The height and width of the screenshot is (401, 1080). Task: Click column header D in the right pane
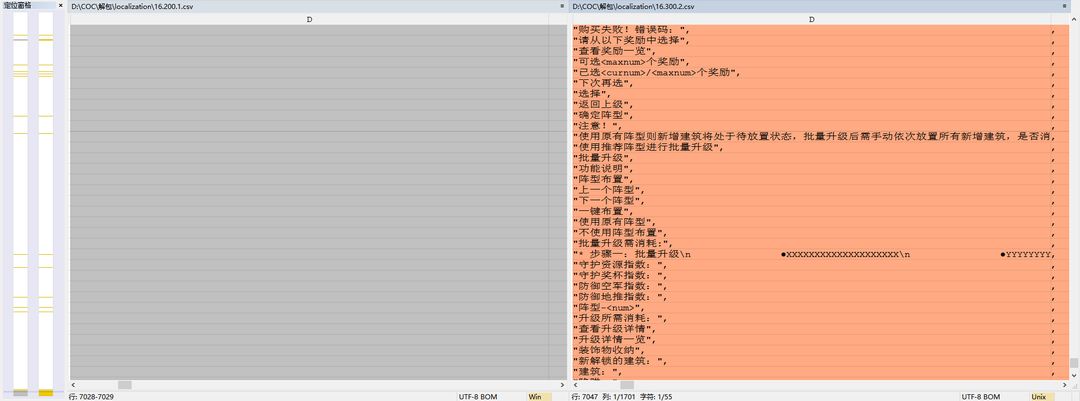pos(812,20)
